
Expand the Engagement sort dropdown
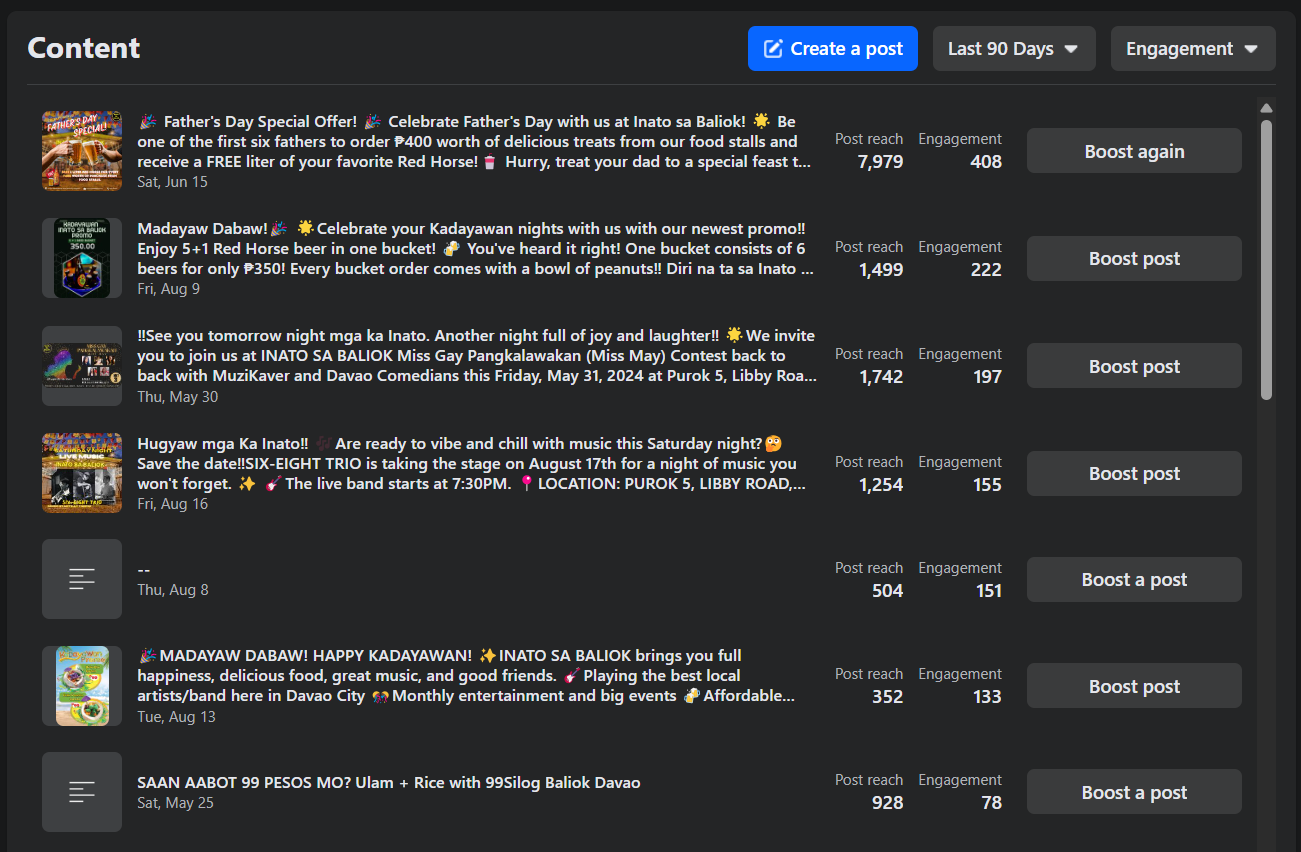point(1193,49)
